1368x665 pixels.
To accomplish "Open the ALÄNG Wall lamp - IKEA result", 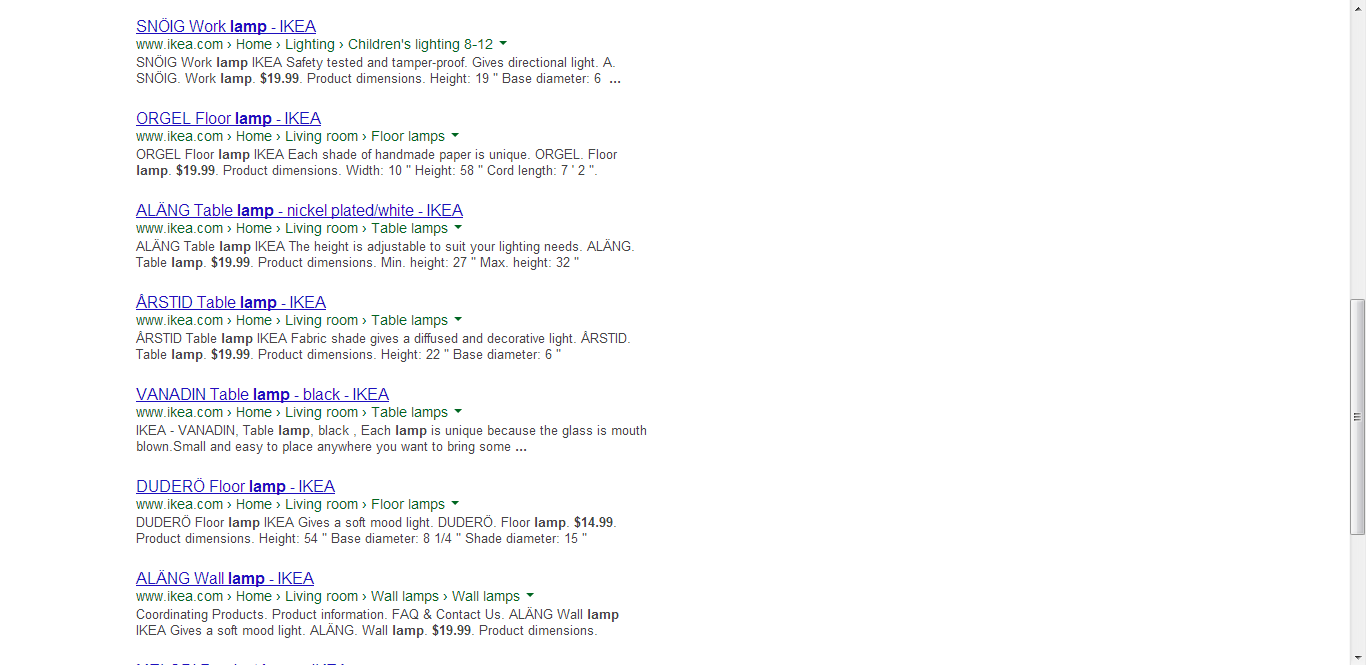I will pos(225,578).
